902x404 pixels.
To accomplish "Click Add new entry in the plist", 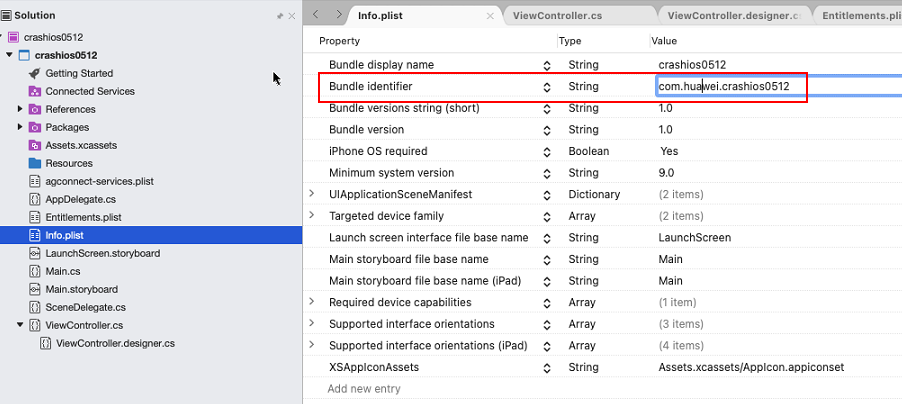I will (x=365, y=388).
